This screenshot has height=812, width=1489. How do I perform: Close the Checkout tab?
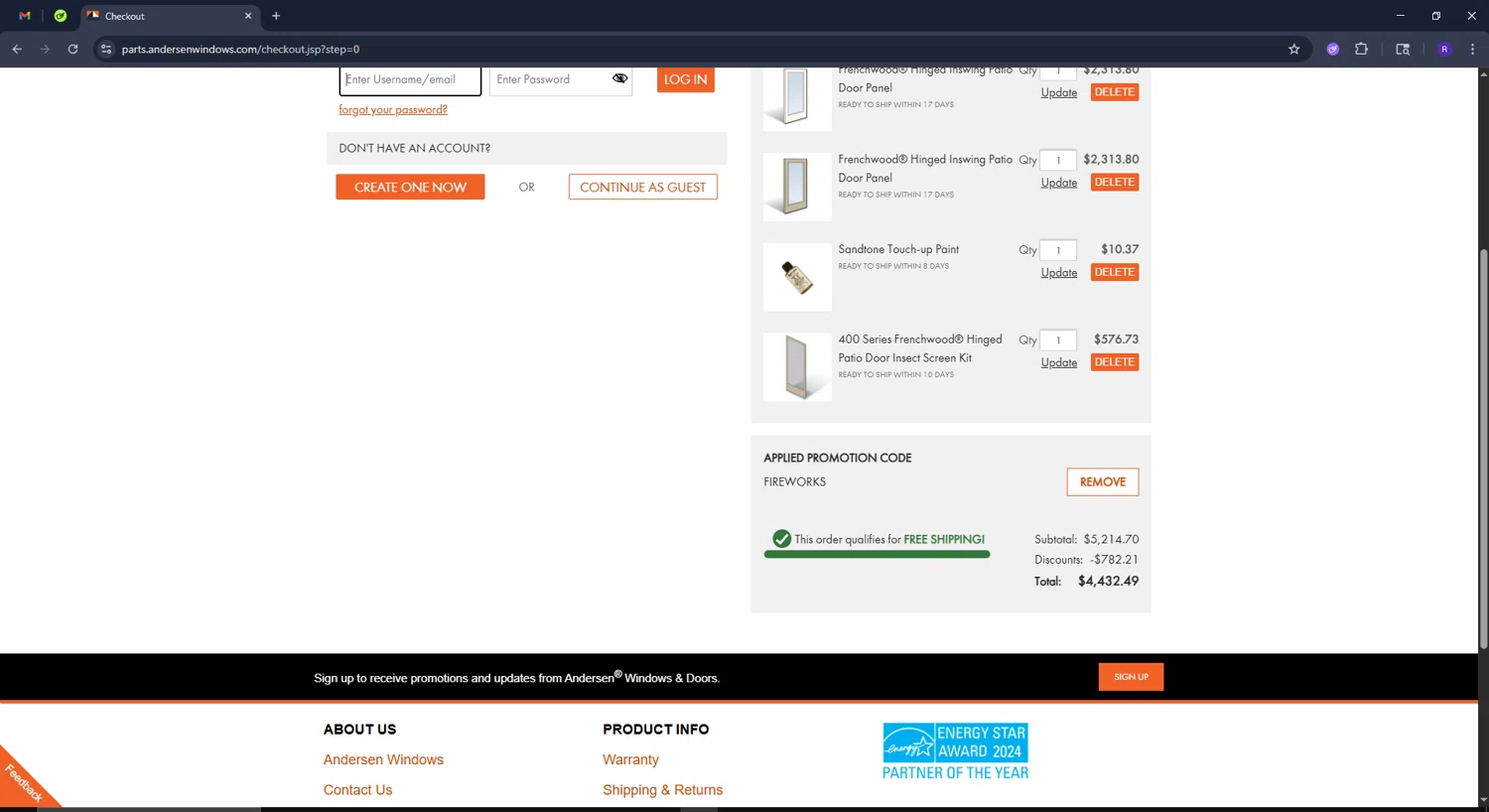[x=248, y=16]
